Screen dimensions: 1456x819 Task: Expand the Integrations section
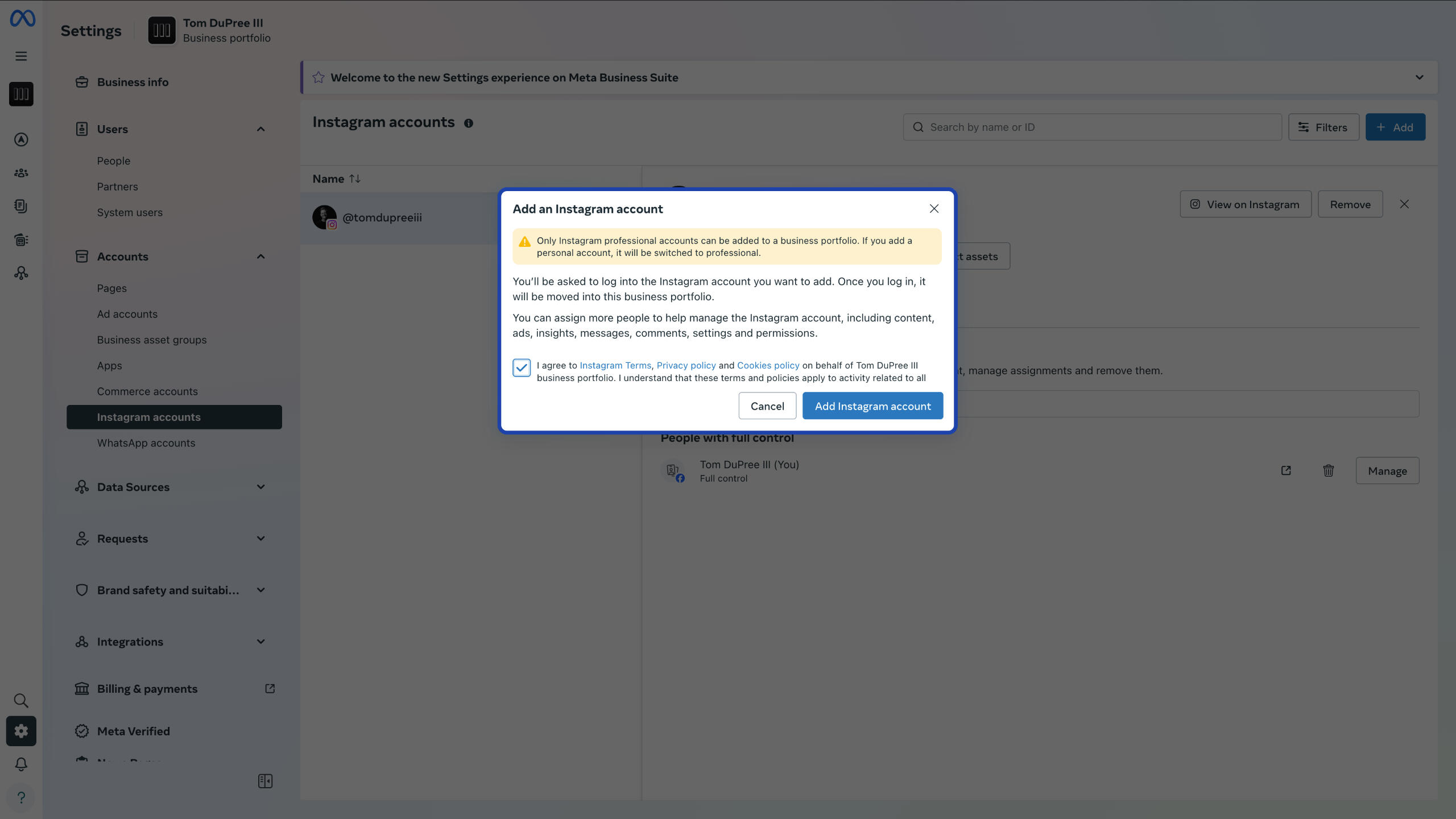click(260, 642)
